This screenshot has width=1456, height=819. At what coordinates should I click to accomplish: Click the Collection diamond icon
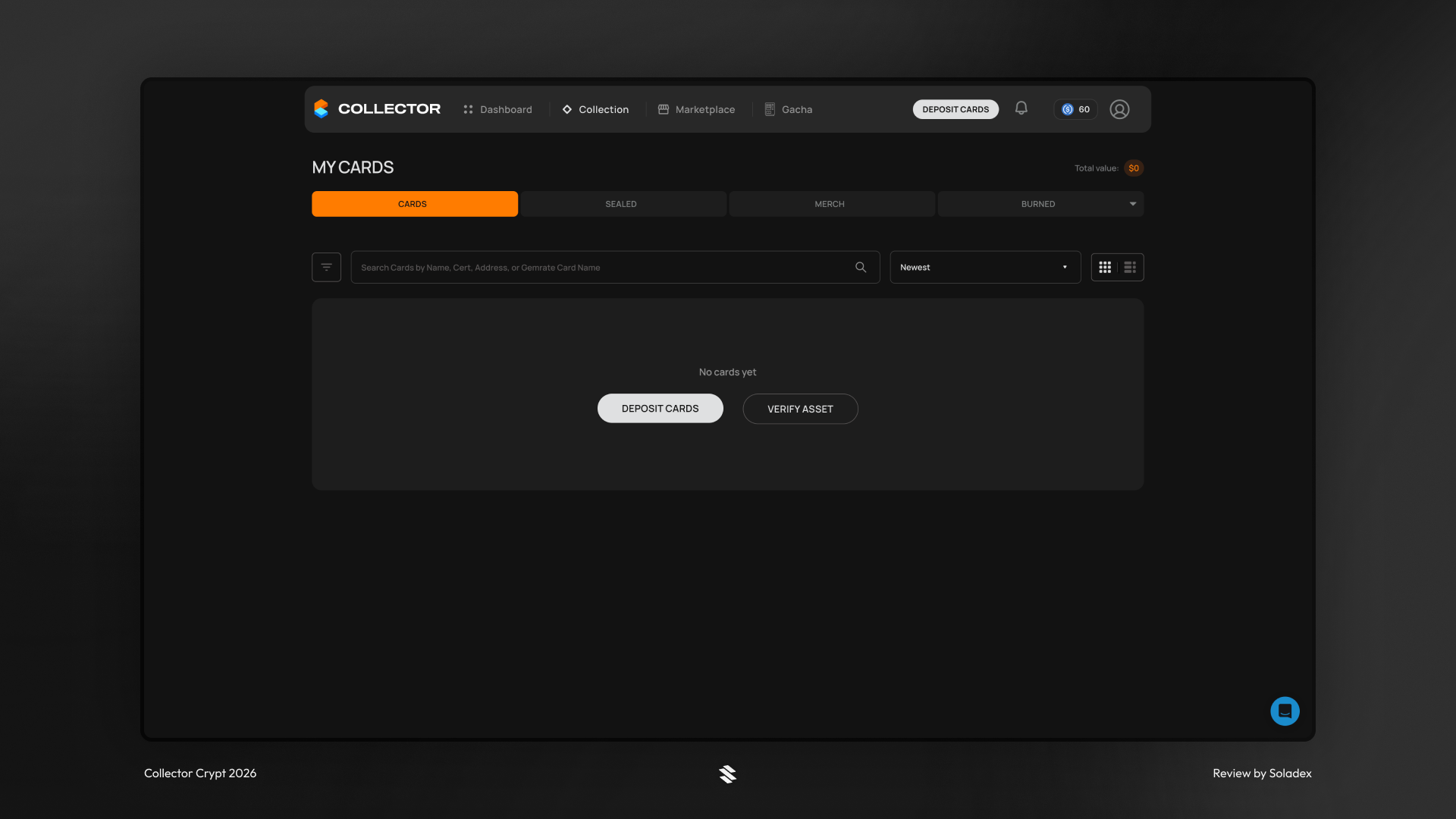pyautogui.click(x=567, y=109)
